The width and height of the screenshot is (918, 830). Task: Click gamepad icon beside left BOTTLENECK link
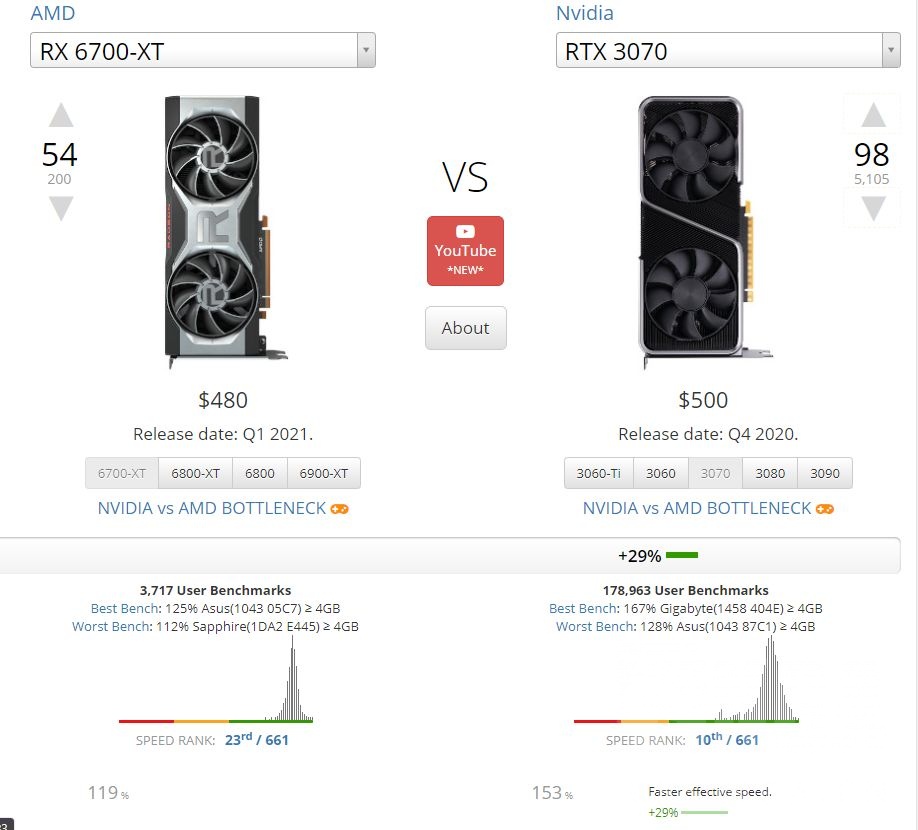coord(340,509)
